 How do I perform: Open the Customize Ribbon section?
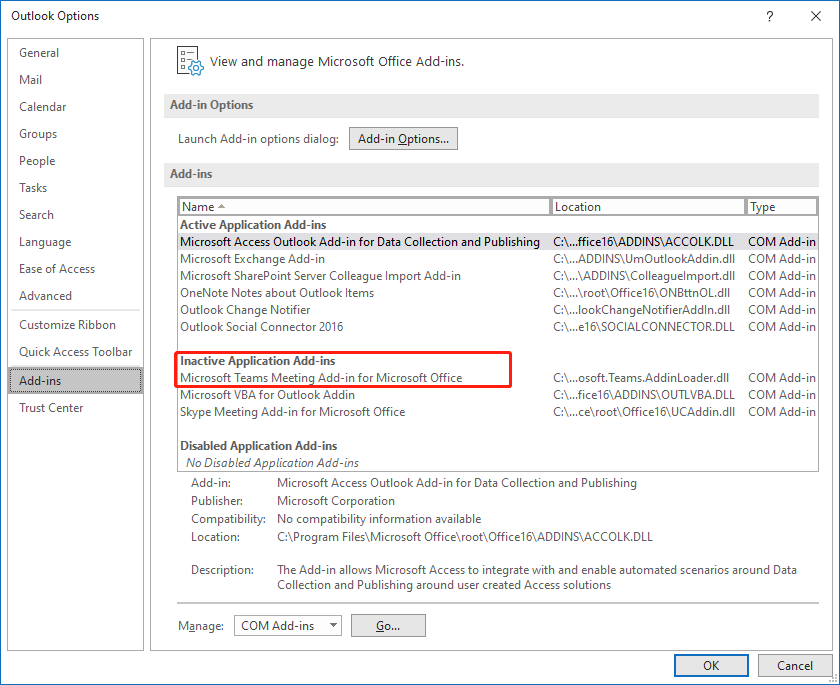[65, 324]
